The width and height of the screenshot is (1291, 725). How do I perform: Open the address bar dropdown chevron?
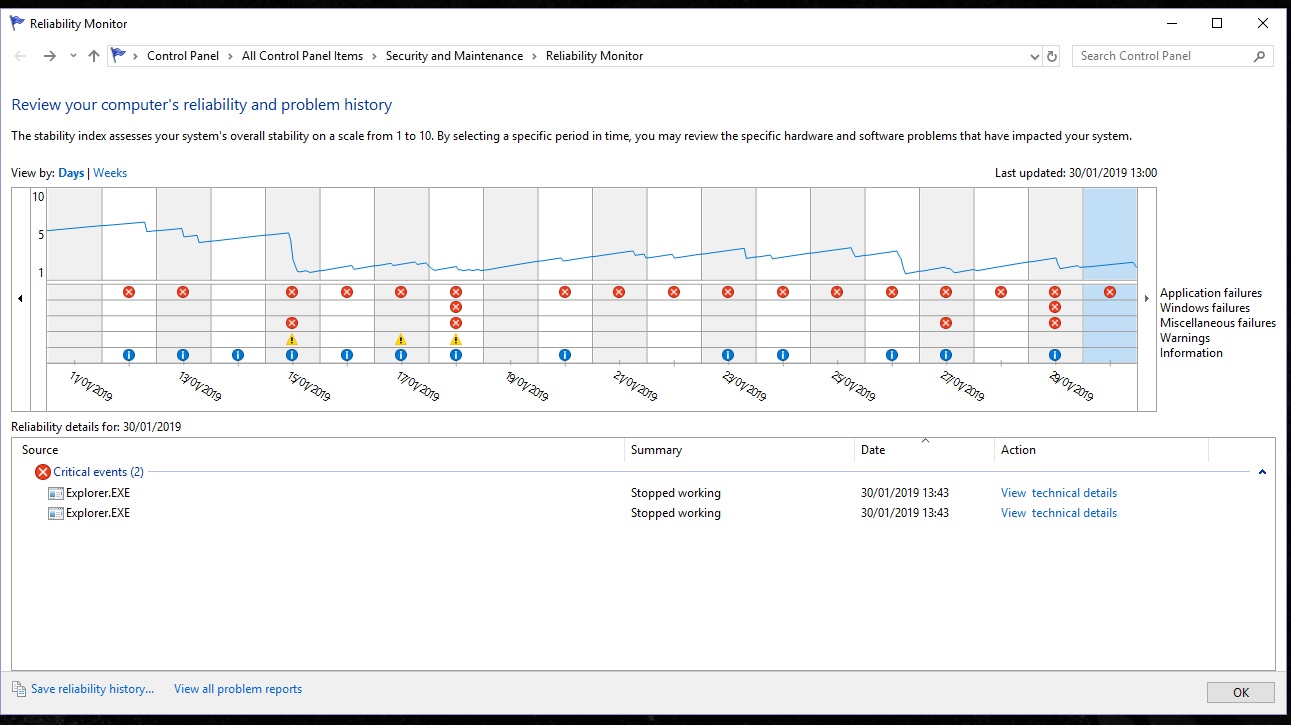click(1035, 56)
